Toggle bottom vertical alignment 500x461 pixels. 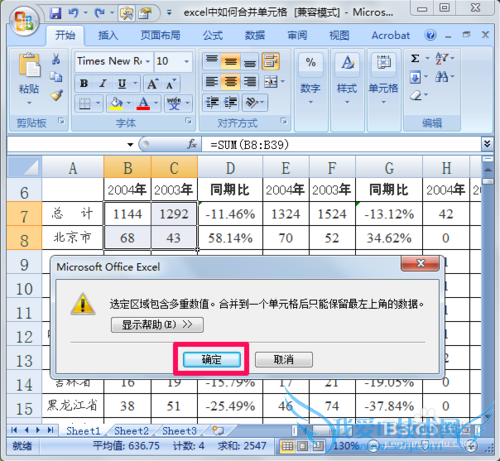click(x=250, y=61)
